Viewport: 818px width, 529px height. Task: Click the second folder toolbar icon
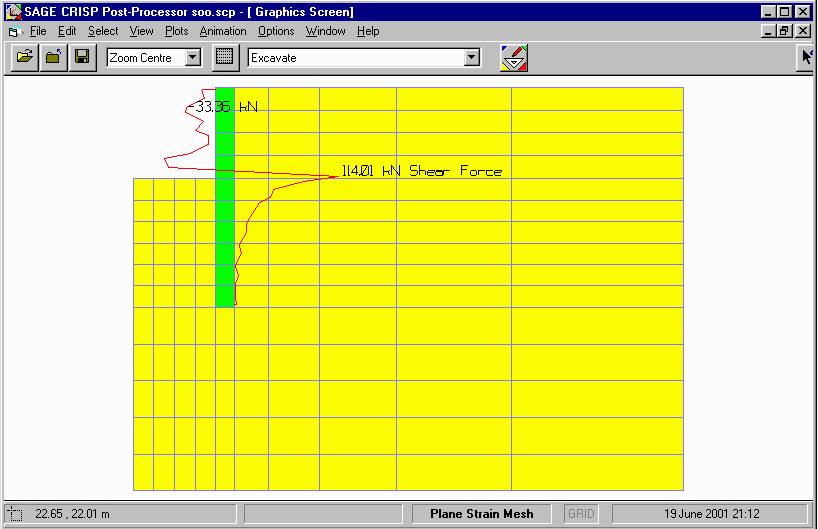tap(53, 57)
